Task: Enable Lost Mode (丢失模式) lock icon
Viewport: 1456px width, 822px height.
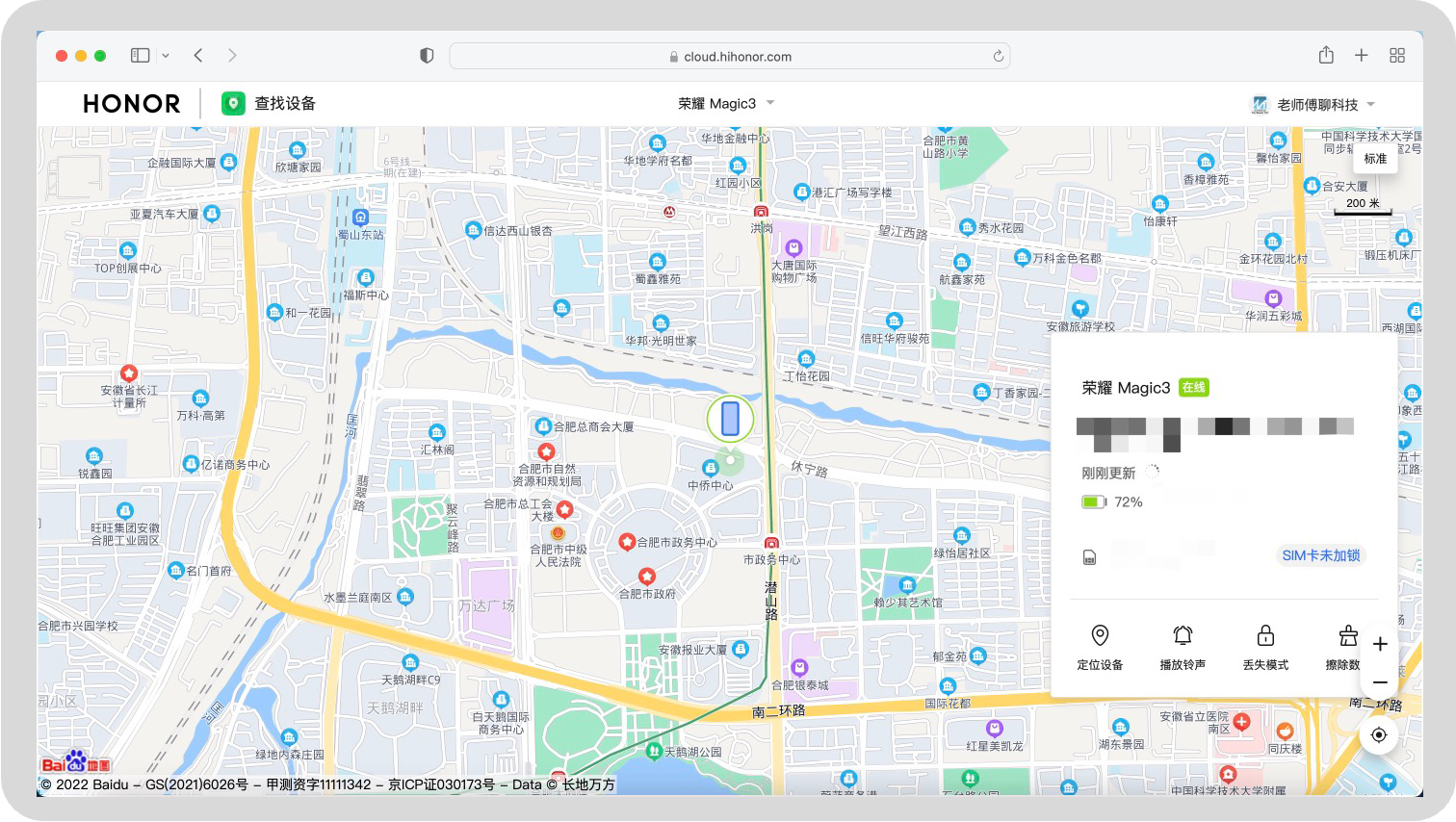Action: (1265, 635)
